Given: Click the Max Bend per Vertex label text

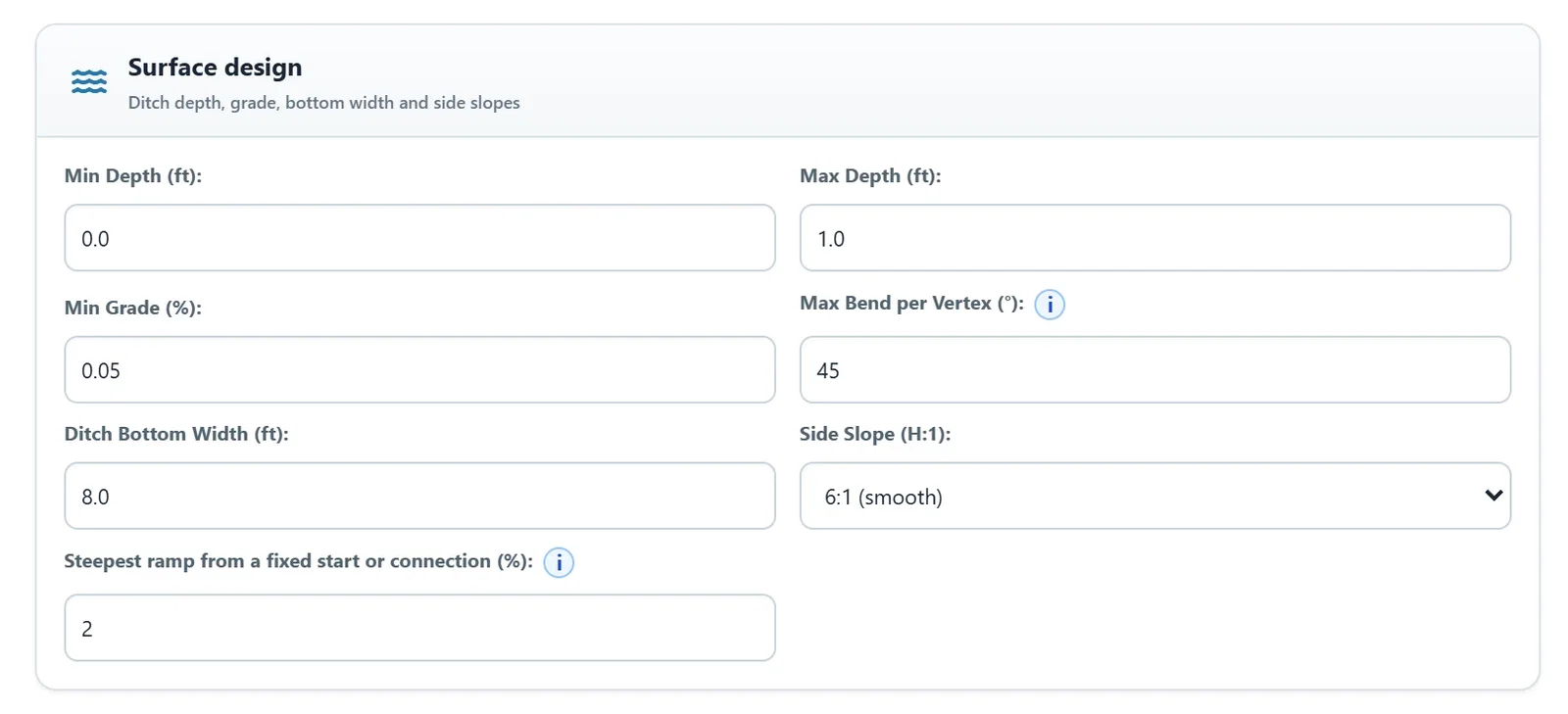Looking at the screenshot, I should click(x=911, y=304).
